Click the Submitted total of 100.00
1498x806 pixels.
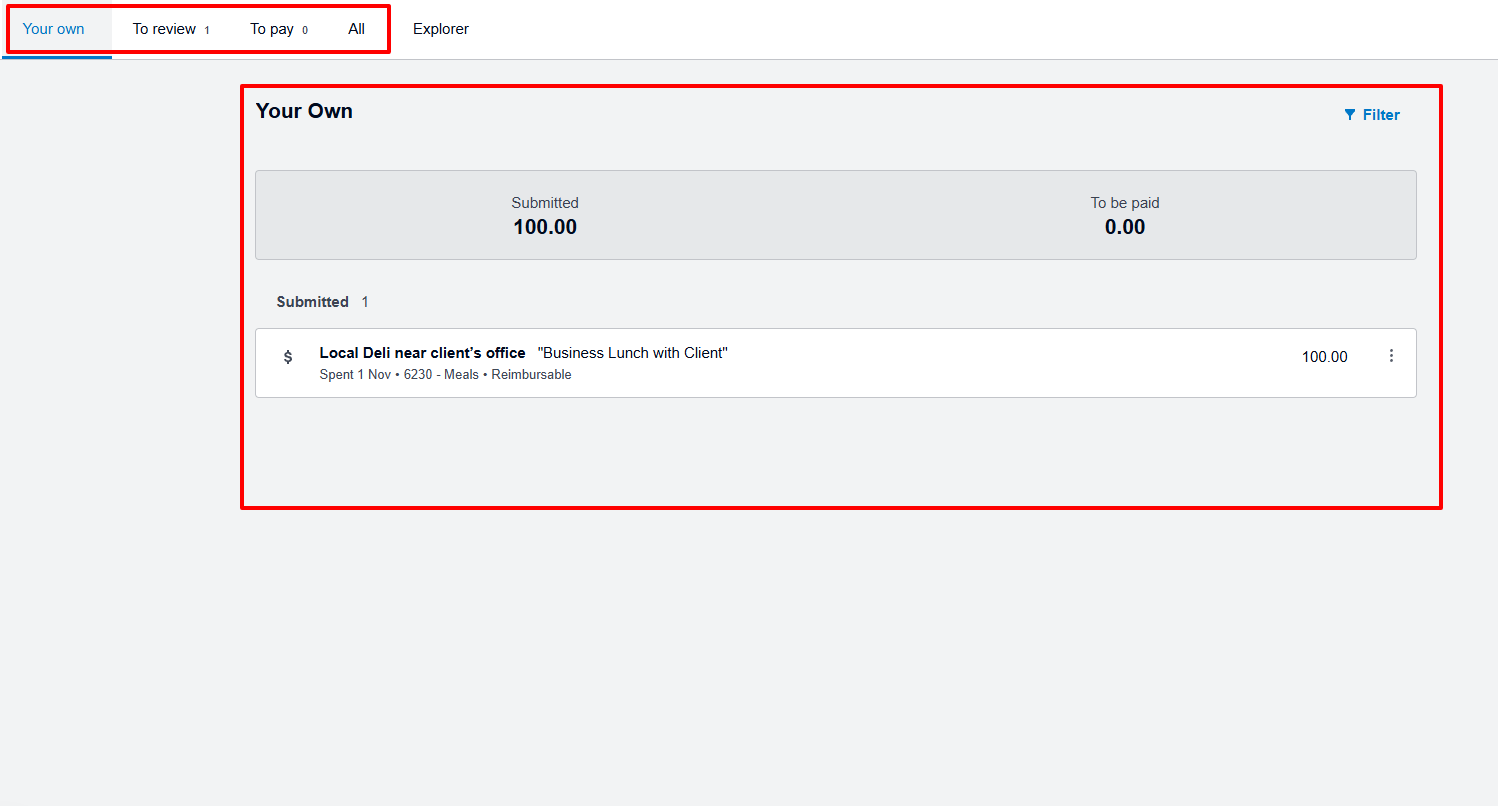click(x=545, y=226)
